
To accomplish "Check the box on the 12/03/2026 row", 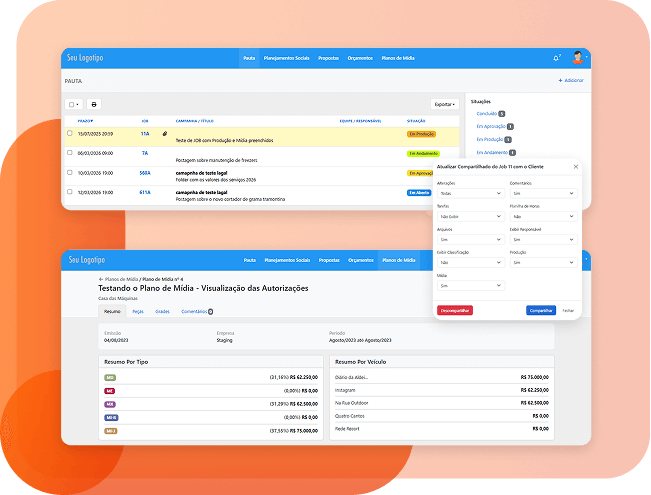I will [x=69, y=192].
